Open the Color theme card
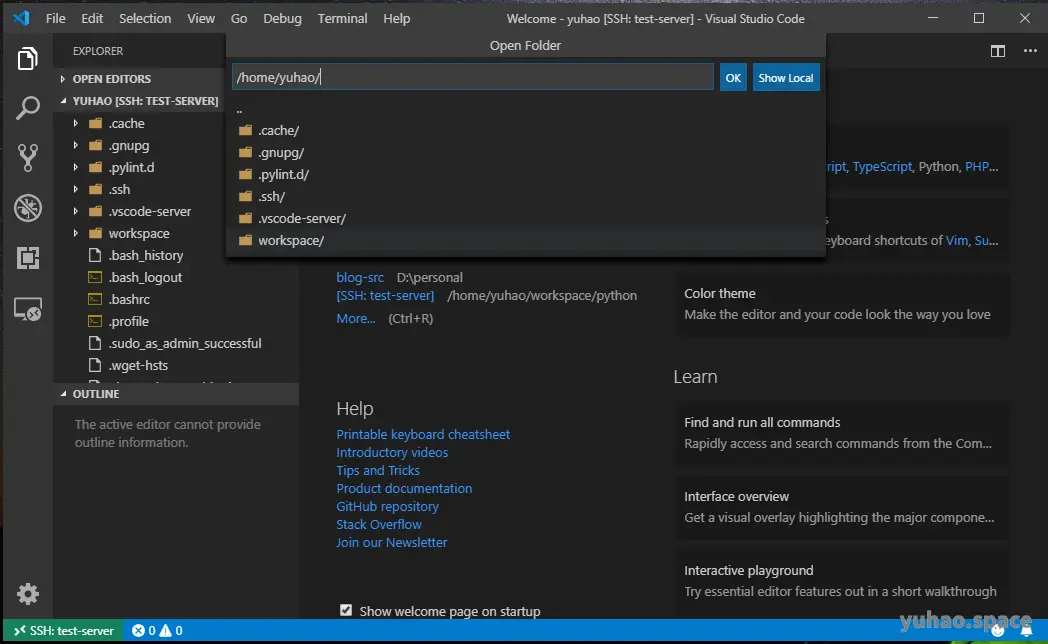The width and height of the screenshot is (1048, 644). [842, 304]
